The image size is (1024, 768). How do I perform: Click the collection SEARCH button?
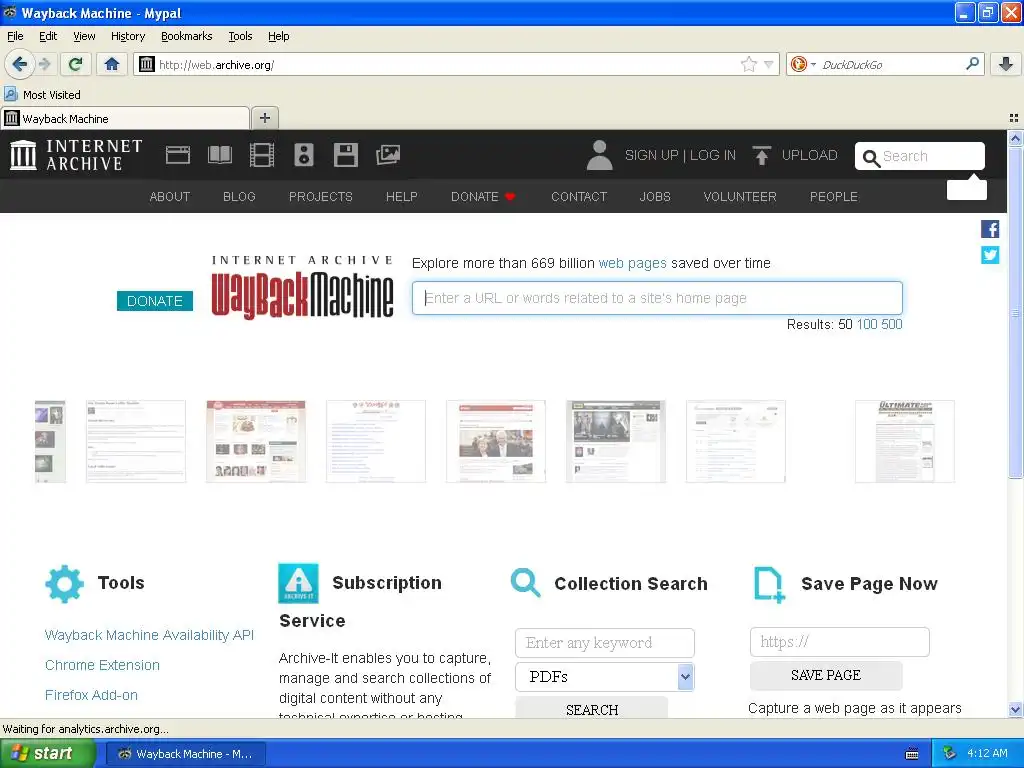[x=592, y=709]
